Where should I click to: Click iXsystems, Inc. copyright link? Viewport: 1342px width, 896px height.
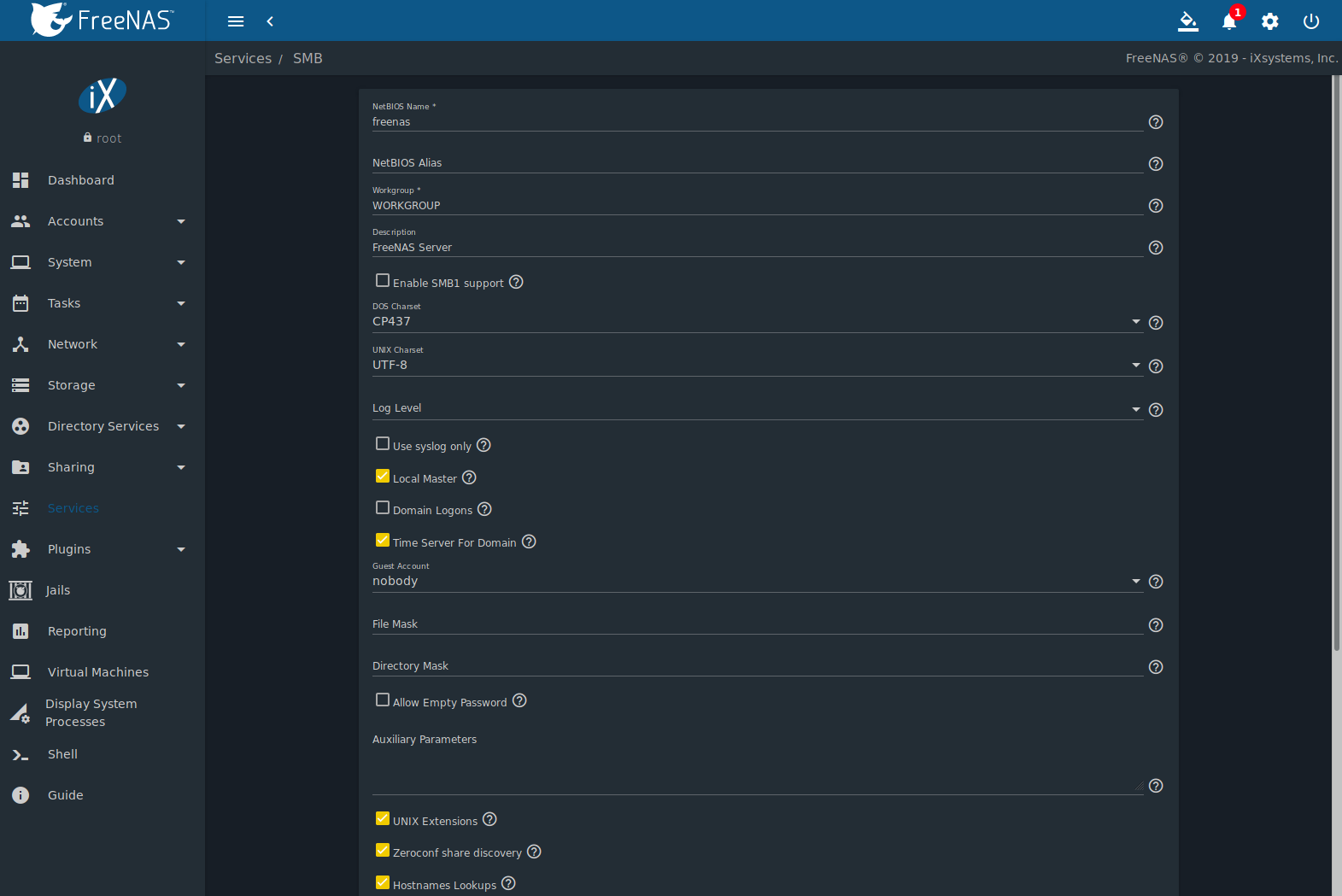[x=1293, y=58]
